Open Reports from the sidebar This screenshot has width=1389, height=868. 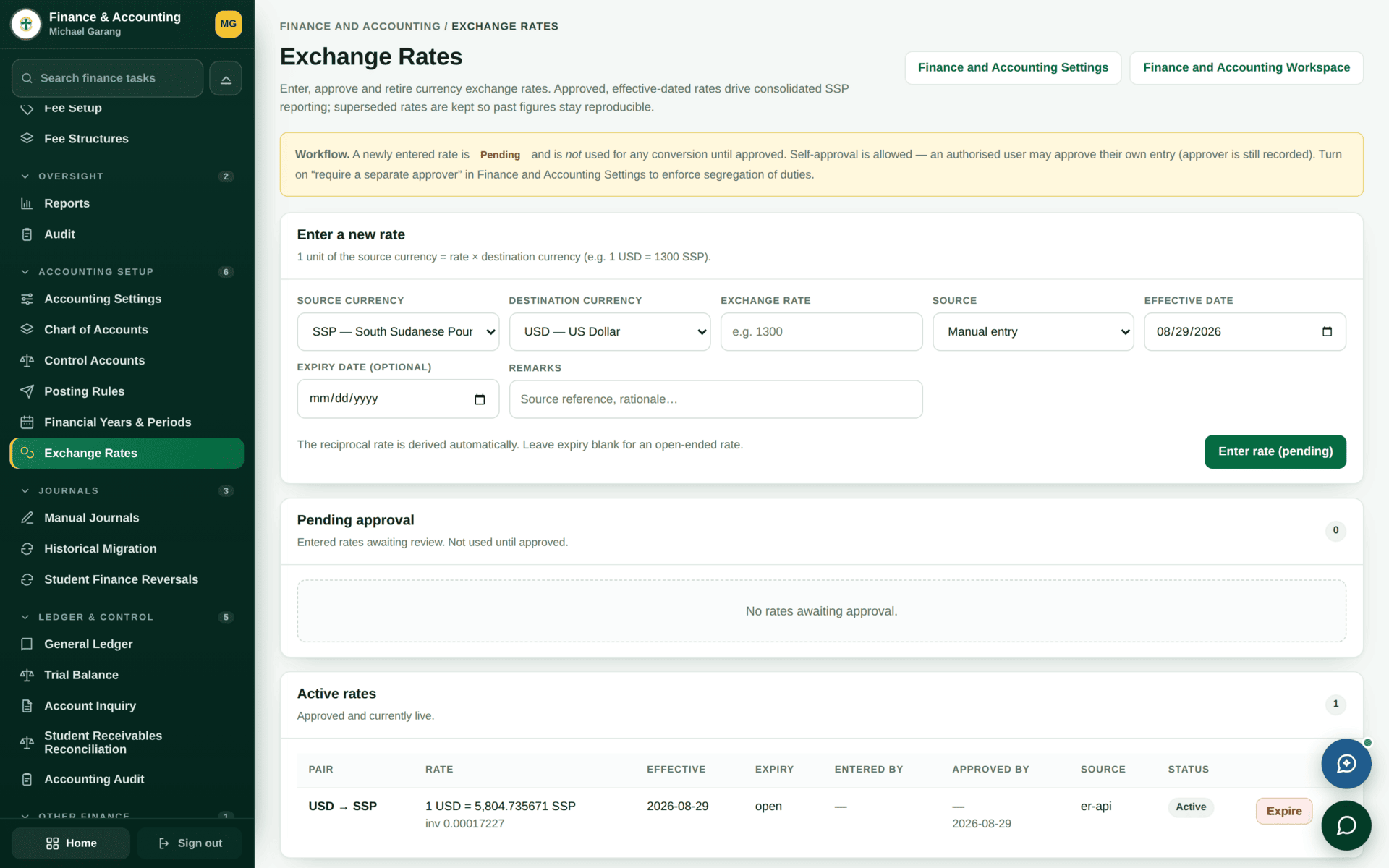coord(127,204)
